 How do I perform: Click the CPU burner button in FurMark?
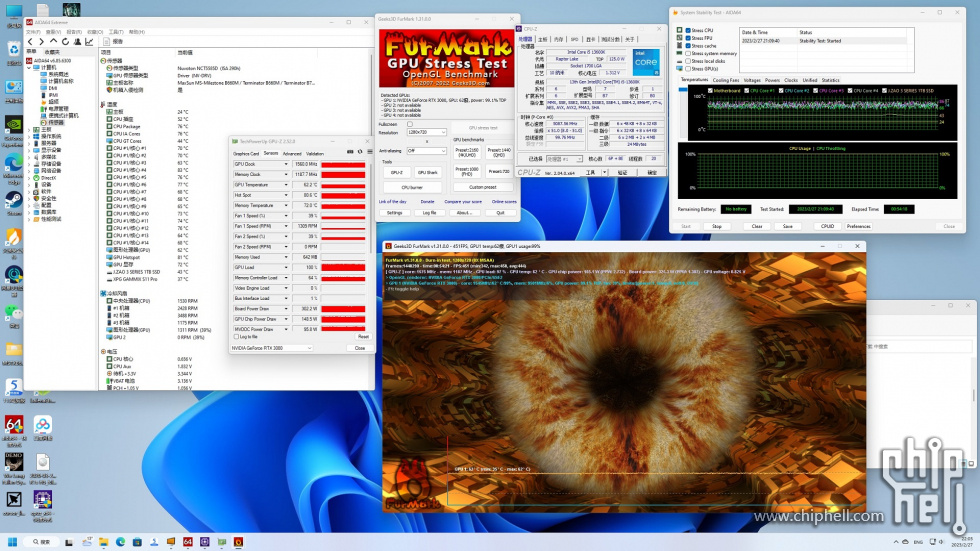pos(412,187)
